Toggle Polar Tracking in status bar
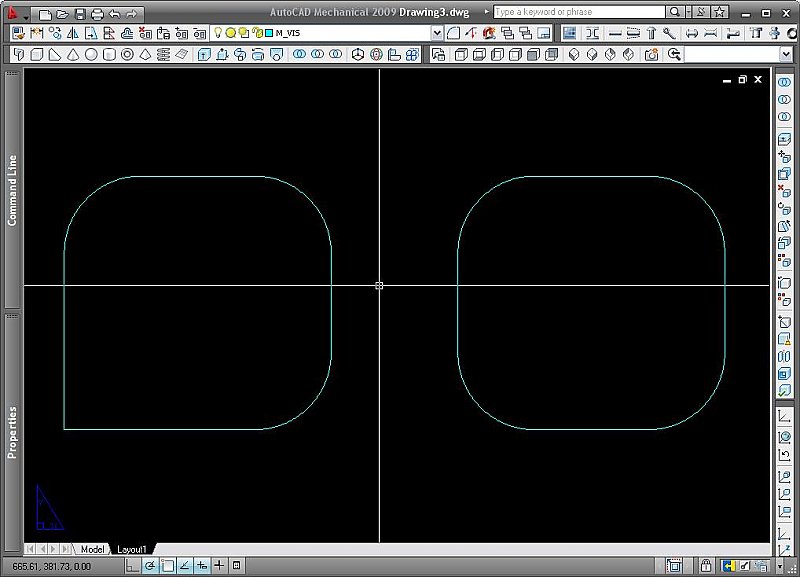Viewport: 800px width, 577px height. click(x=149, y=565)
